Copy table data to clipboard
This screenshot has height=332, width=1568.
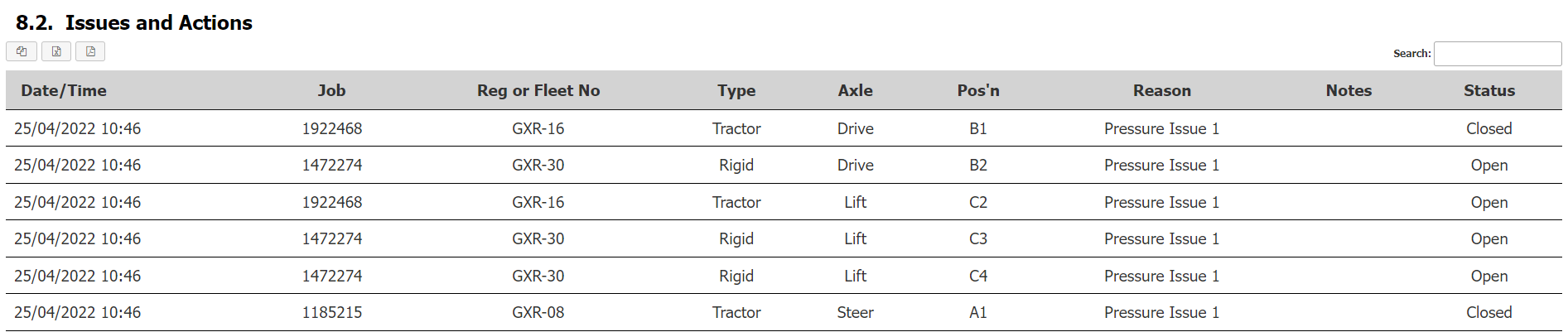pyautogui.click(x=22, y=51)
